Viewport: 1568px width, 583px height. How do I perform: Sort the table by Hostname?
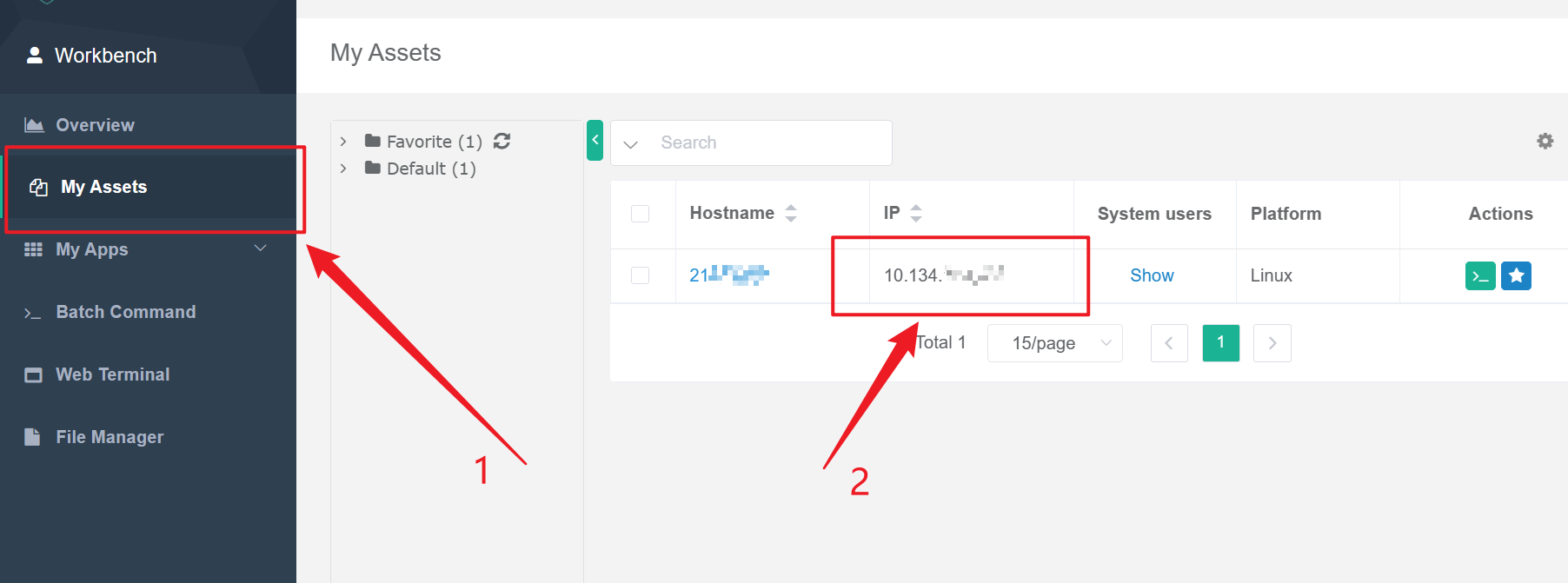[x=790, y=213]
